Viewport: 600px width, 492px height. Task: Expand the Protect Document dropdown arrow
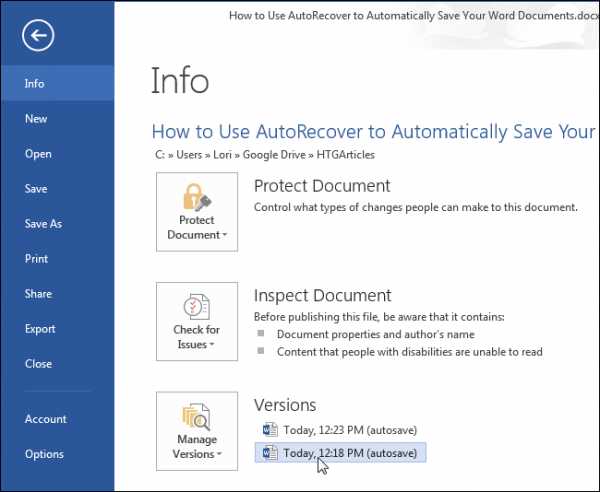point(225,235)
